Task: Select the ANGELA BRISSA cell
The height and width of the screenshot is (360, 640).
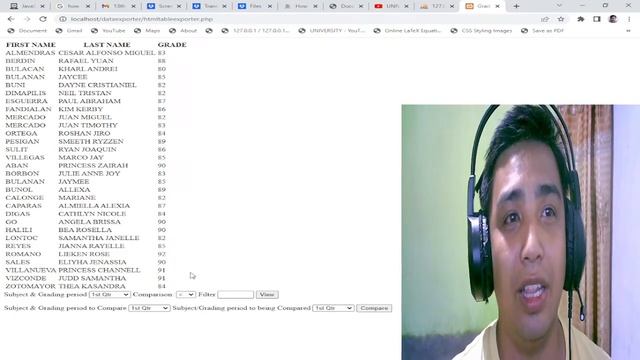Action: point(89,222)
